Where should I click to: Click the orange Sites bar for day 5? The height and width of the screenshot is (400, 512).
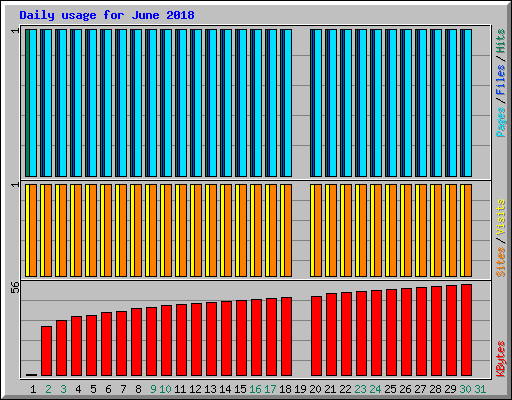(93, 230)
